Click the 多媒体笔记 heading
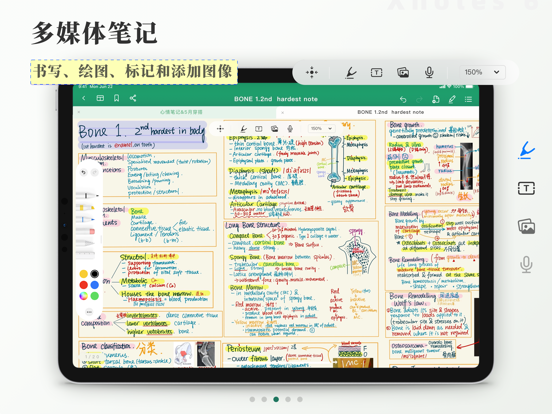Image resolution: width=552 pixels, height=414 pixels. click(94, 33)
